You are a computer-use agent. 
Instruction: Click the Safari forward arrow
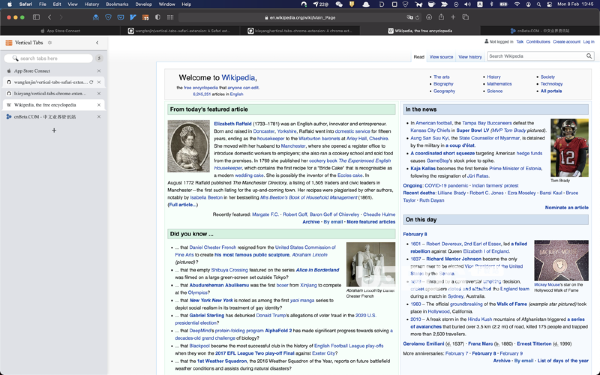coord(61,17)
